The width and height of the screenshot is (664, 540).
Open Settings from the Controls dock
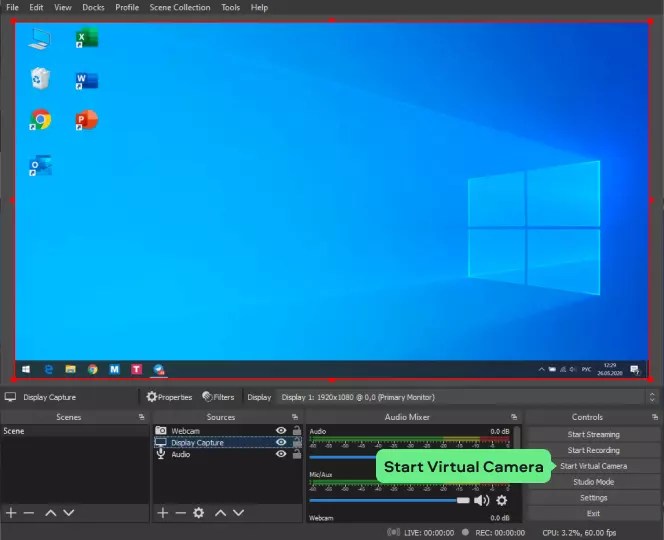pos(593,498)
